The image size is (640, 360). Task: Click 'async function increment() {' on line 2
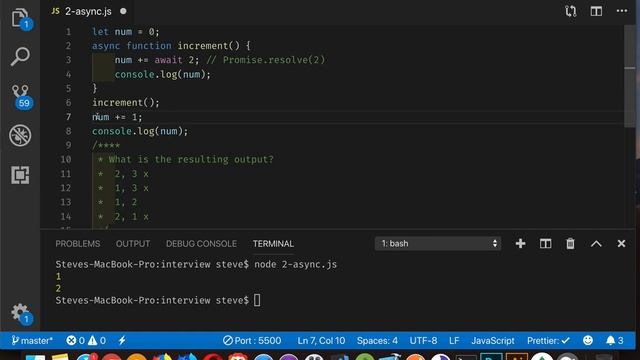[x=171, y=46]
